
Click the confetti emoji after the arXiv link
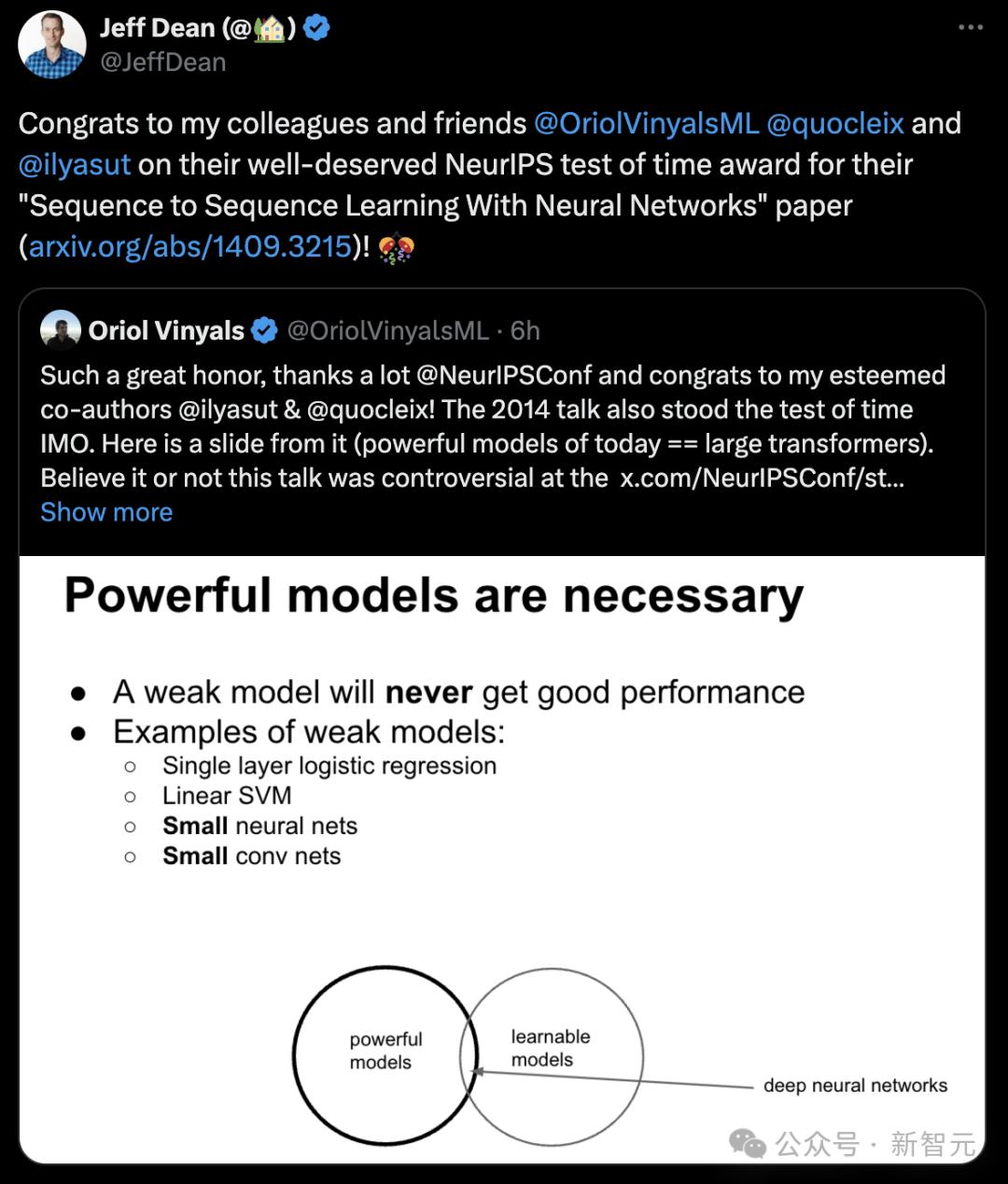coord(397,247)
